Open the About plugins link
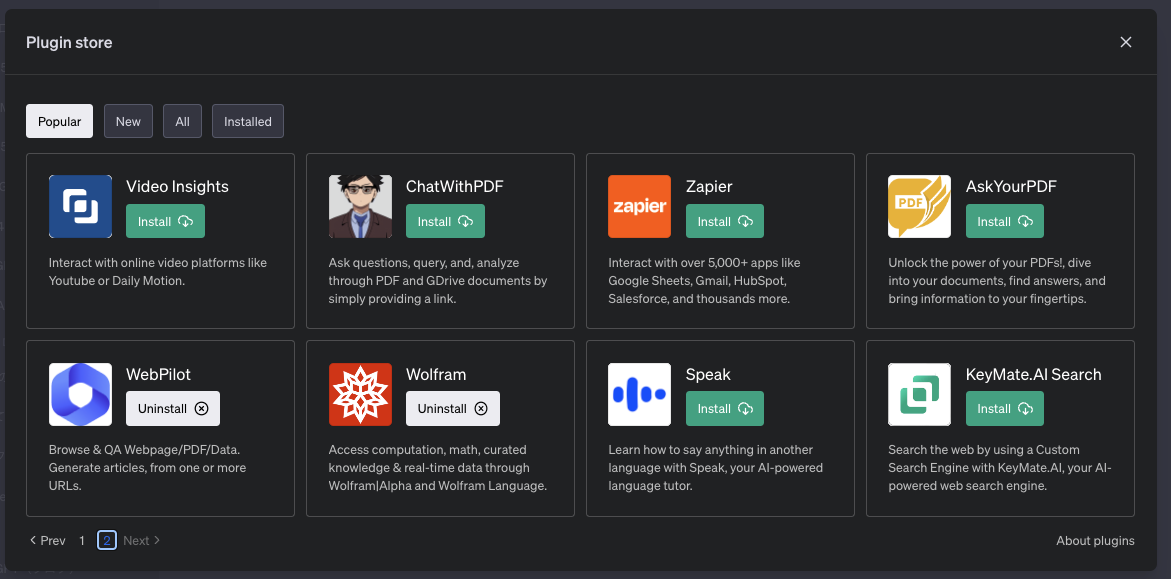The image size is (1171, 579). (x=1095, y=540)
